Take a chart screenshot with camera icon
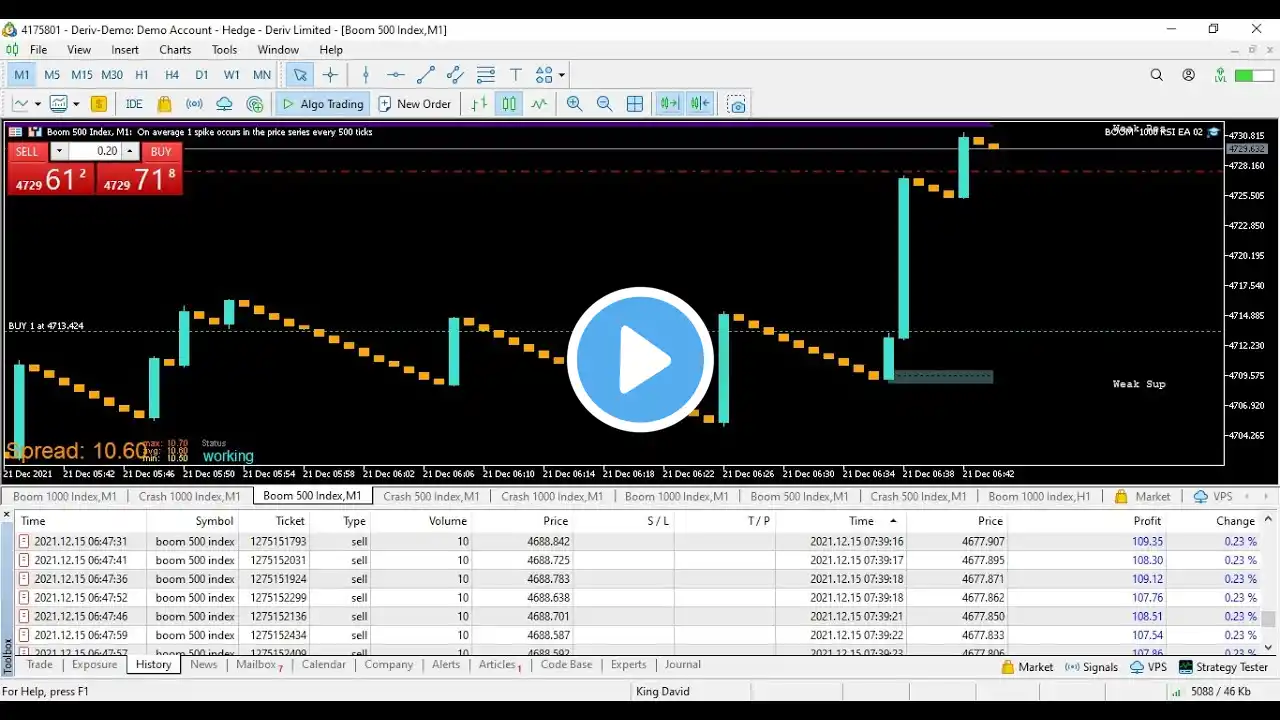Screen dimensions: 1280x720 click(737, 104)
